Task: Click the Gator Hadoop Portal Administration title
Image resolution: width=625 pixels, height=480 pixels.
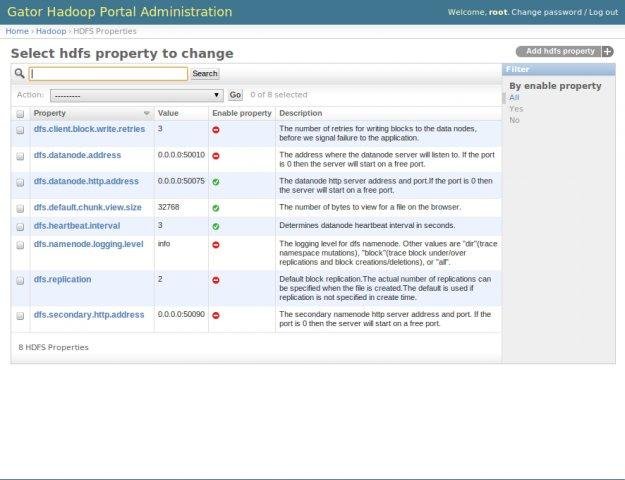Action: (120, 12)
